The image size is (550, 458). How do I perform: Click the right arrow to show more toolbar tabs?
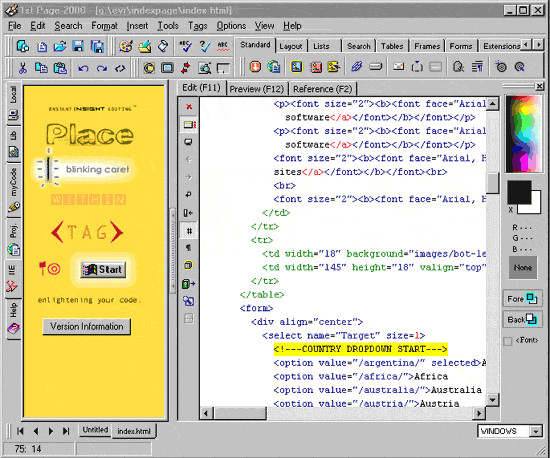tap(538, 44)
